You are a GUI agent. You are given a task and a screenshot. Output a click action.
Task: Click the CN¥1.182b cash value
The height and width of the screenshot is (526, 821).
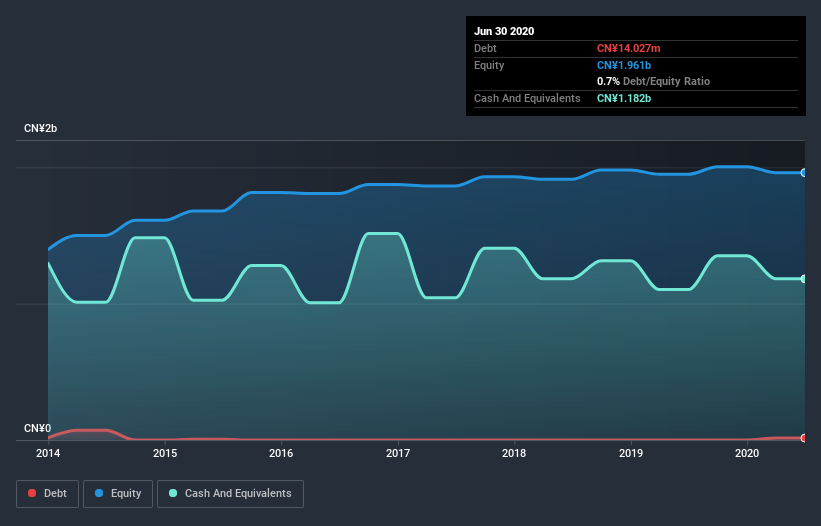click(624, 98)
